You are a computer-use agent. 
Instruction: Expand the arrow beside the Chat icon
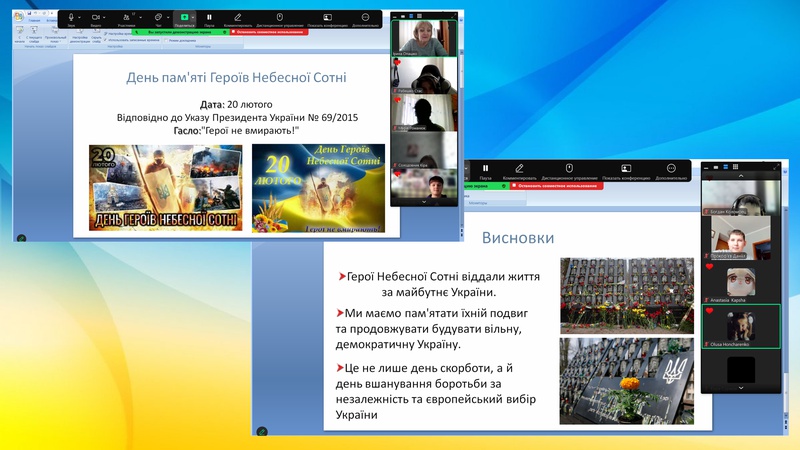tap(168, 17)
